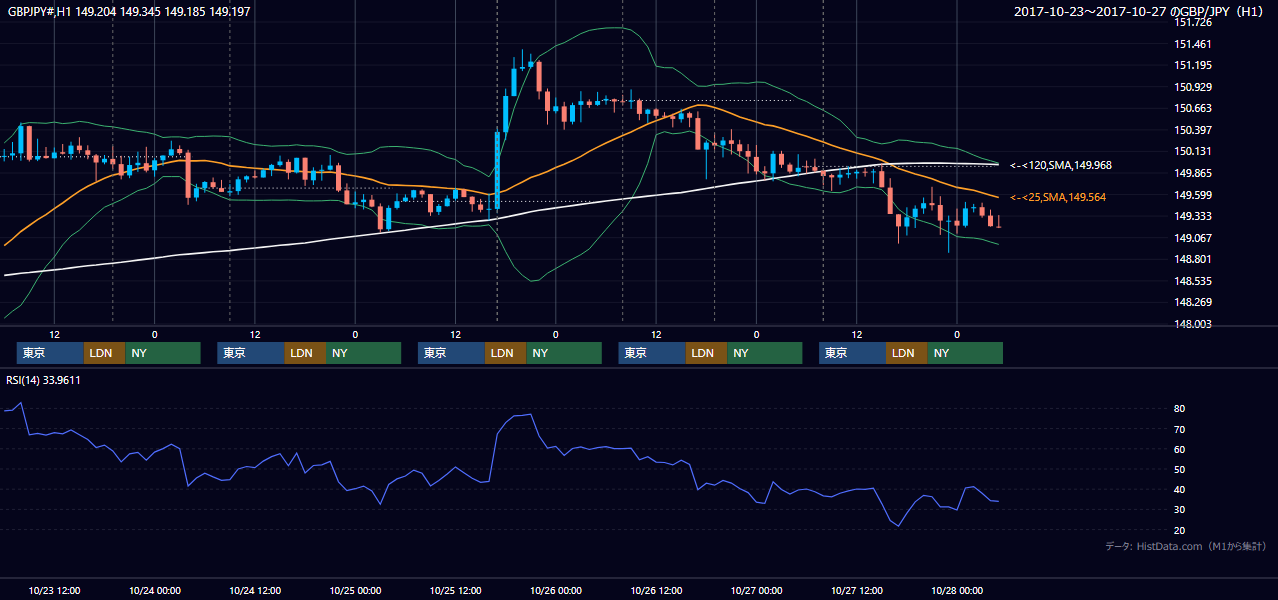The width and height of the screenshot is (1278, 600).
Task: Click RSI scale value 30
Action: (x=1180, y=510)
